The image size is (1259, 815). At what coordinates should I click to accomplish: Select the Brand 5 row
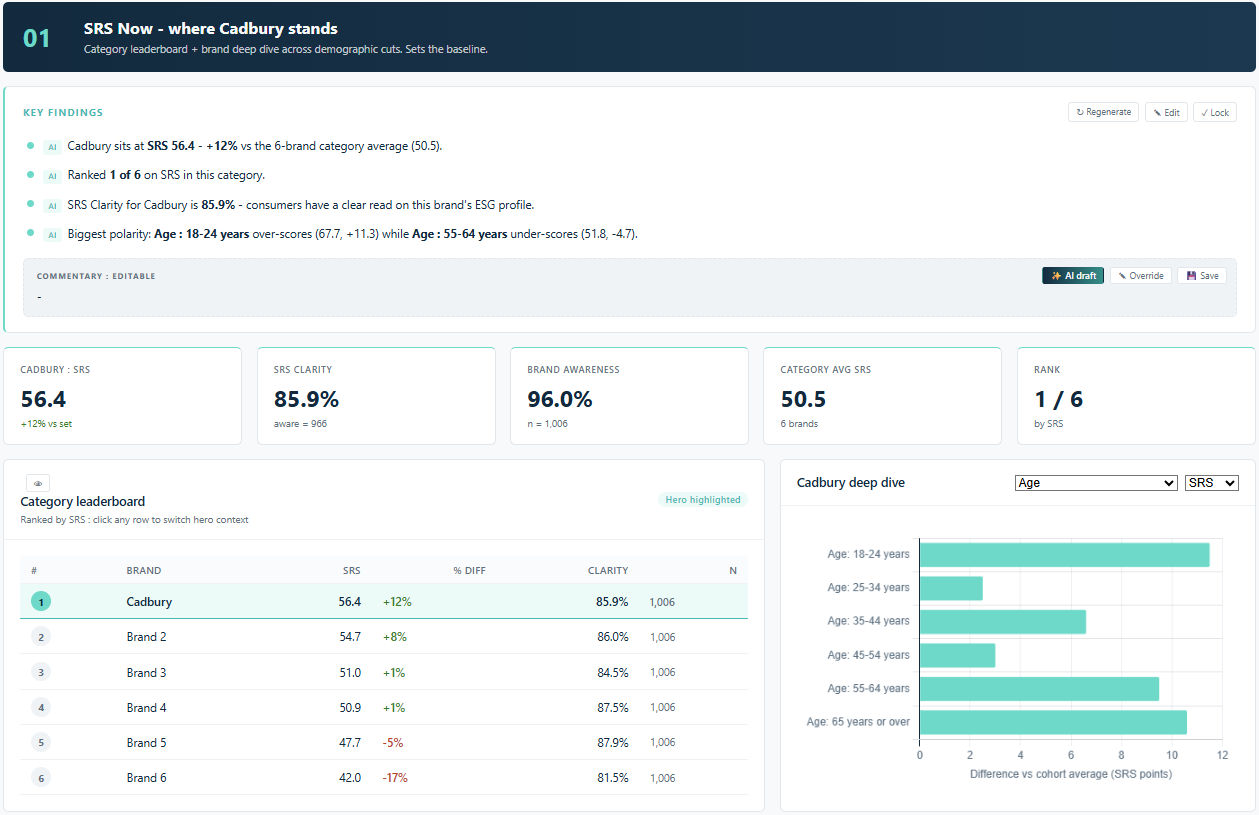(x=384, y=742)
